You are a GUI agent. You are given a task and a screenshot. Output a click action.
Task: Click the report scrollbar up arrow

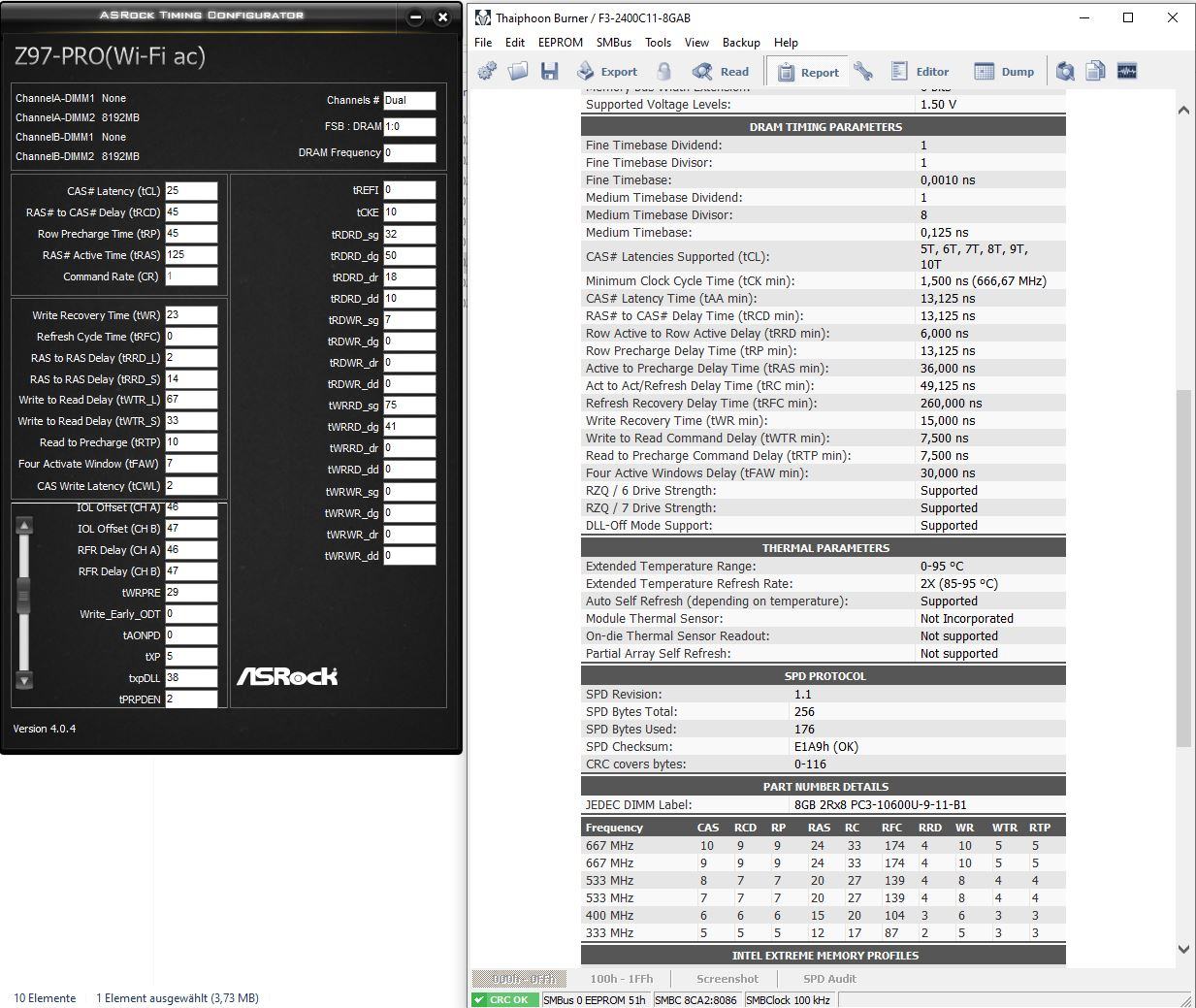pos(1184,110)
